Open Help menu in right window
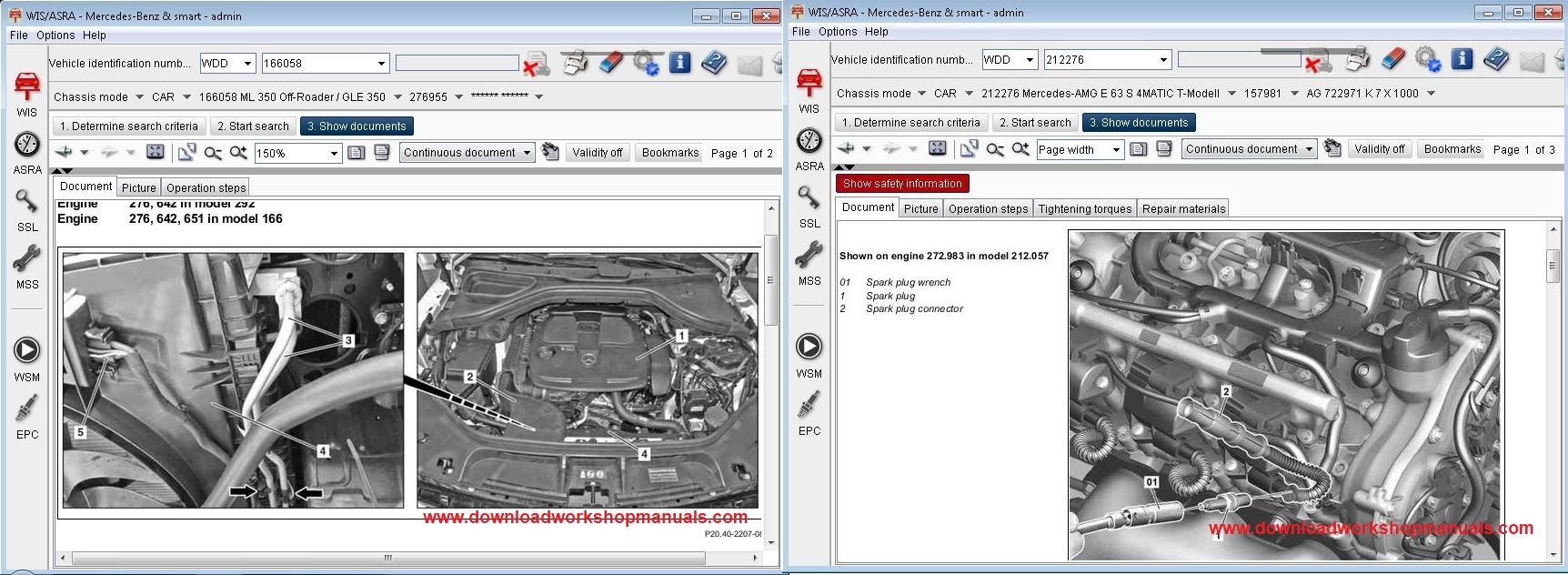Viewport: 1568px width, 575px height. pyautogui.click(x=876, y=31)
